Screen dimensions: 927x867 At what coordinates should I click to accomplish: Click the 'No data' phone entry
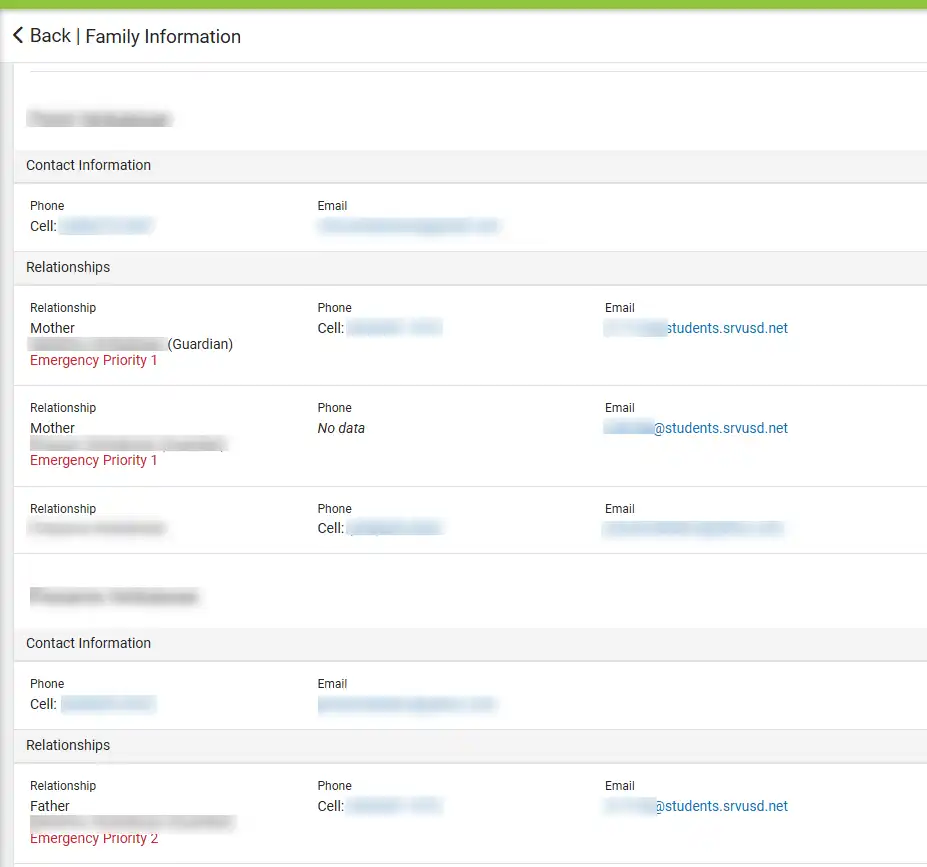tap(341, 428)
